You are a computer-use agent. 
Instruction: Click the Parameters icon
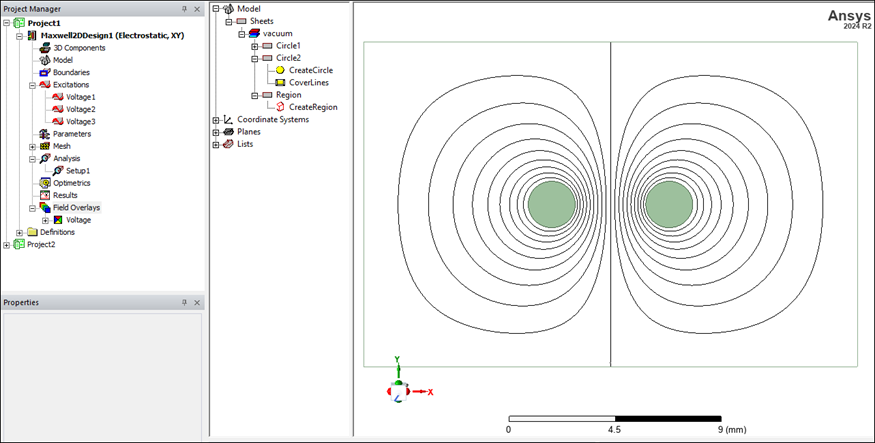click(x=45, y=134)
